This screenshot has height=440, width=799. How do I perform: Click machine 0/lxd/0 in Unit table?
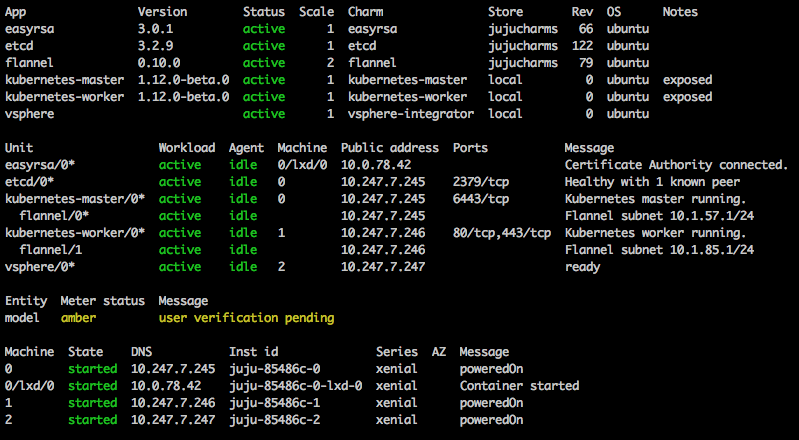[302, 165]
